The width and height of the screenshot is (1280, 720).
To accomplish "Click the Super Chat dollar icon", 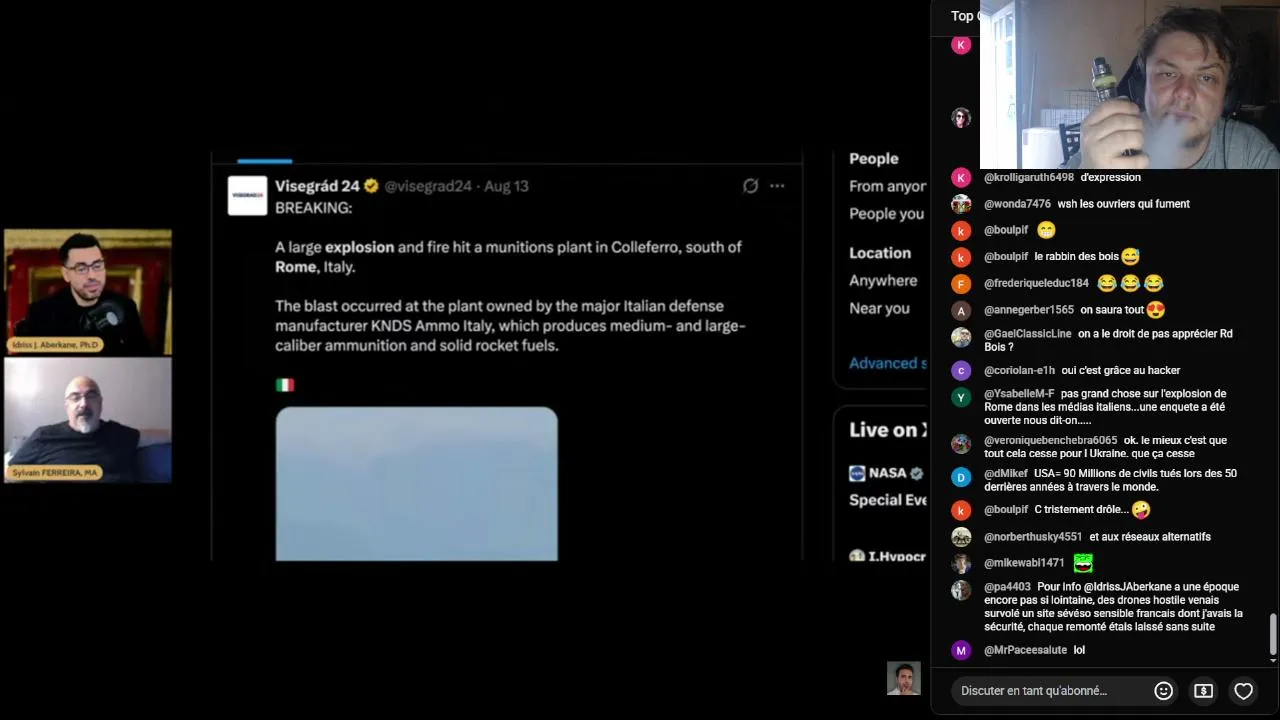I will 1203,691.
